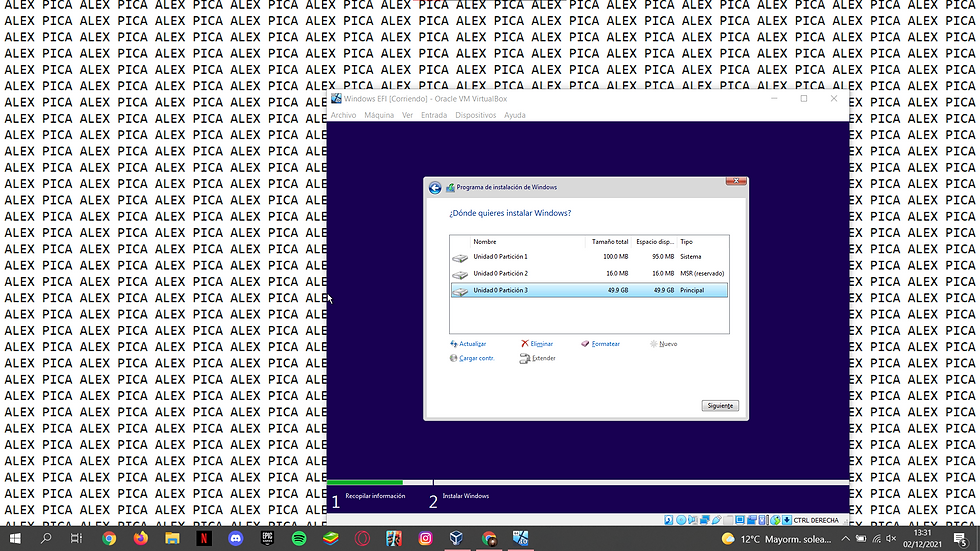Open Task View on the taskbar

pyautogui.click(x=76, y=538)
